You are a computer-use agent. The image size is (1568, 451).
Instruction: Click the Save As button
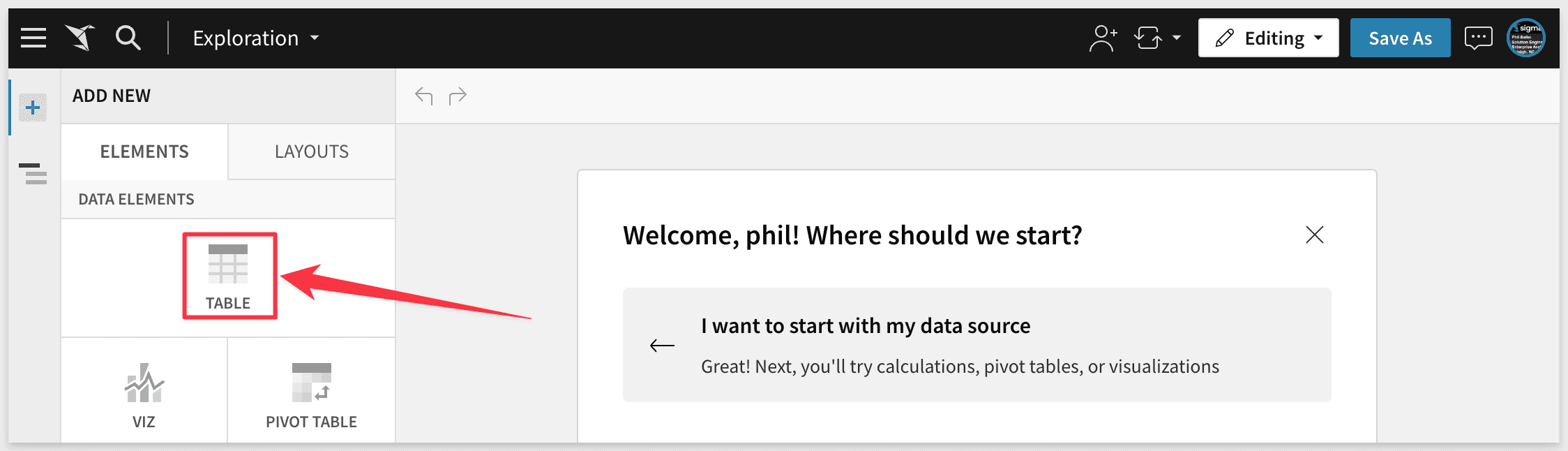[x=1400, y=38]
